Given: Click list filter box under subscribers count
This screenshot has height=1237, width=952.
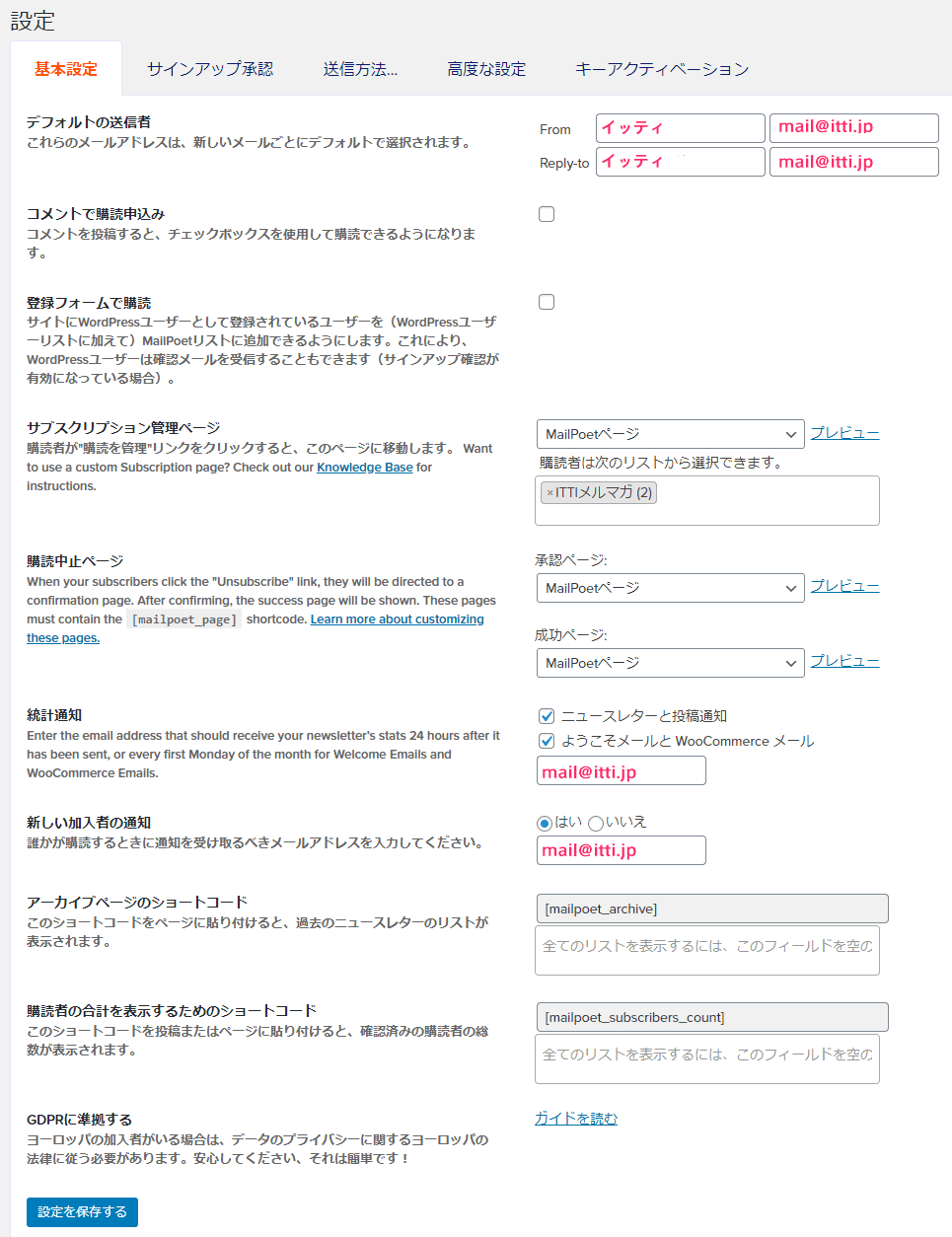Looking at the screenshot, I should pyautogui.click(x=707, y=1058).
